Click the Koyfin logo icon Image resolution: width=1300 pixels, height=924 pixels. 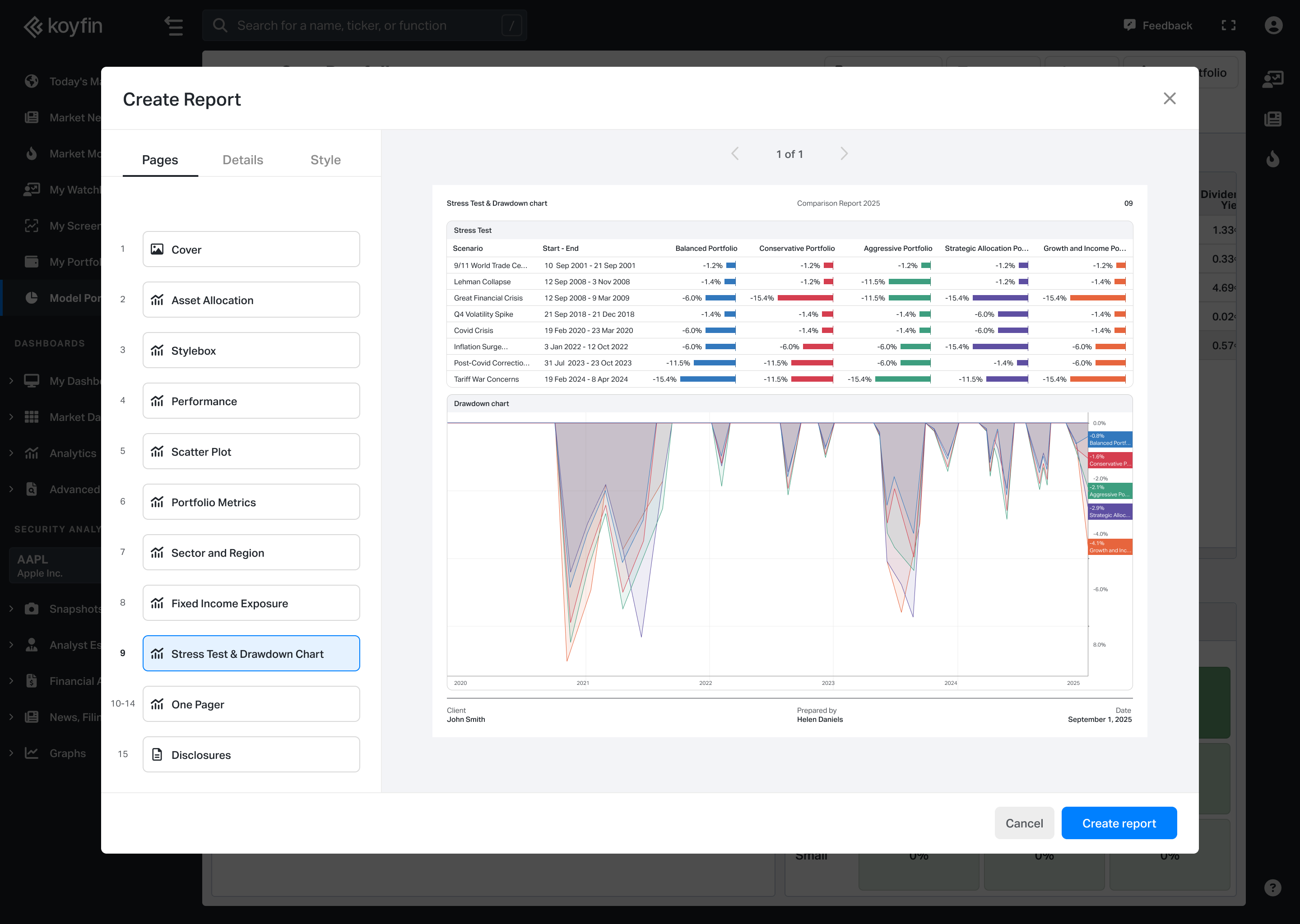[33, 26]
